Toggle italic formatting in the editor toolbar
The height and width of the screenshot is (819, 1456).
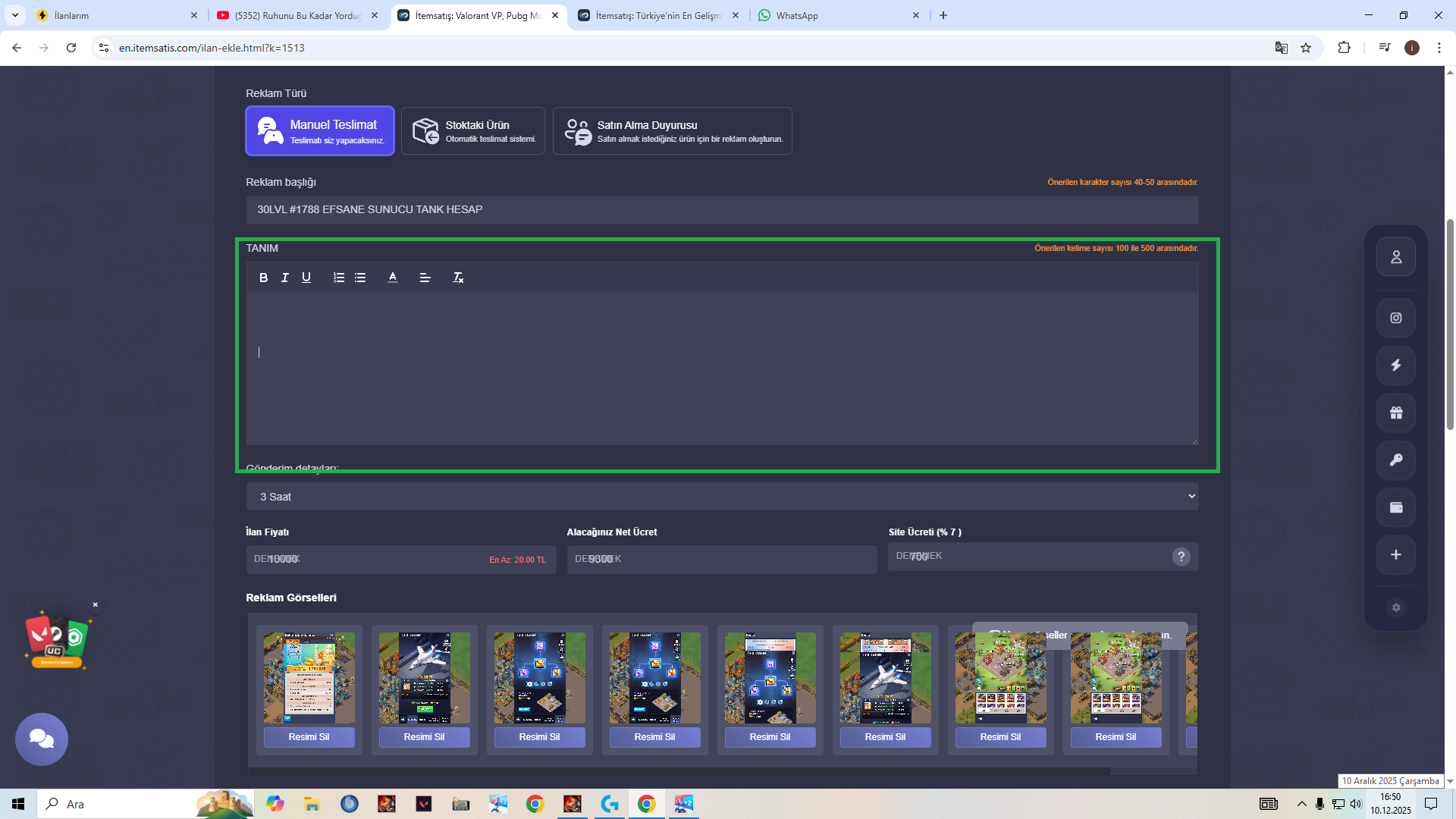(284, 278)
